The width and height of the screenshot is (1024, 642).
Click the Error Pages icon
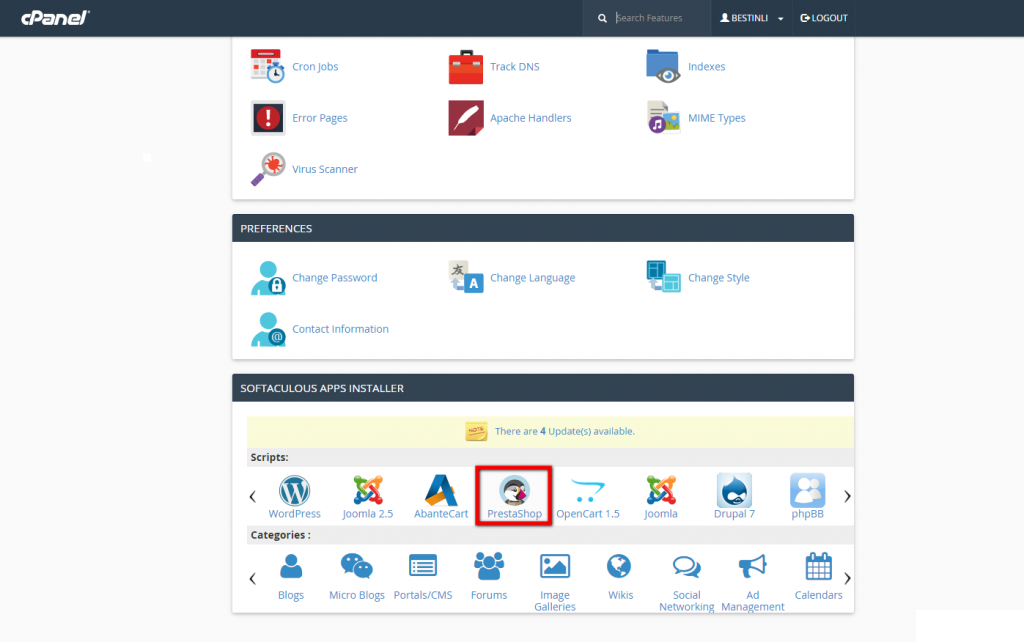click(x=268, y=118)
